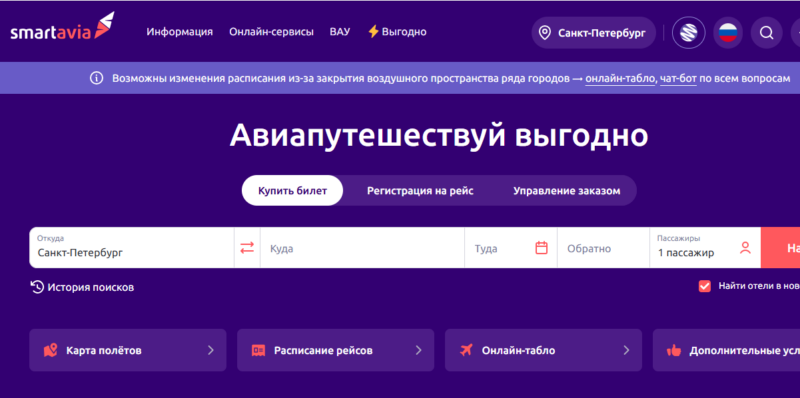Click the history clock icon
The image size is (800, 398).
coord(37,287)
